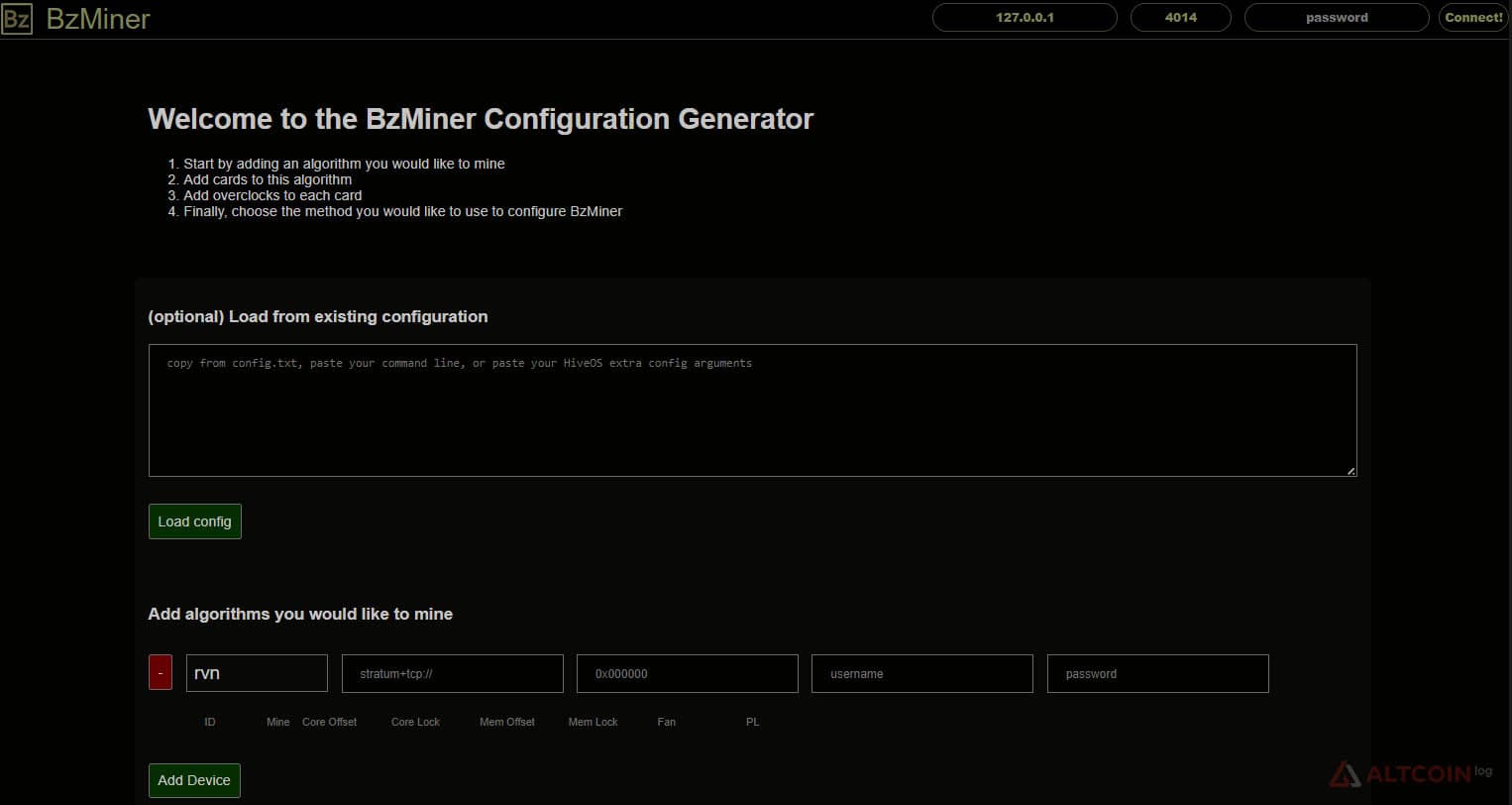Click the Add Device button
Screen dimensions: 1512x805
pos(194,780)
